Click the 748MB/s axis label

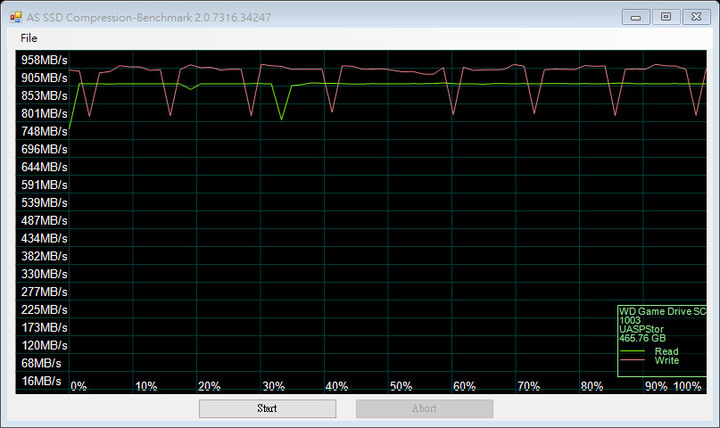pos(44,131)
